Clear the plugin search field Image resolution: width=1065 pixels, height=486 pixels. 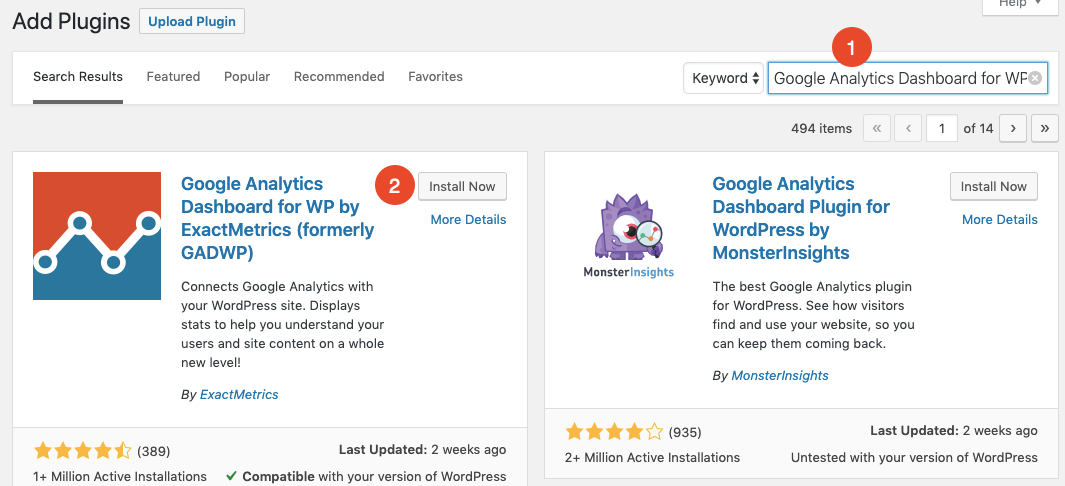click(1035, 78)
